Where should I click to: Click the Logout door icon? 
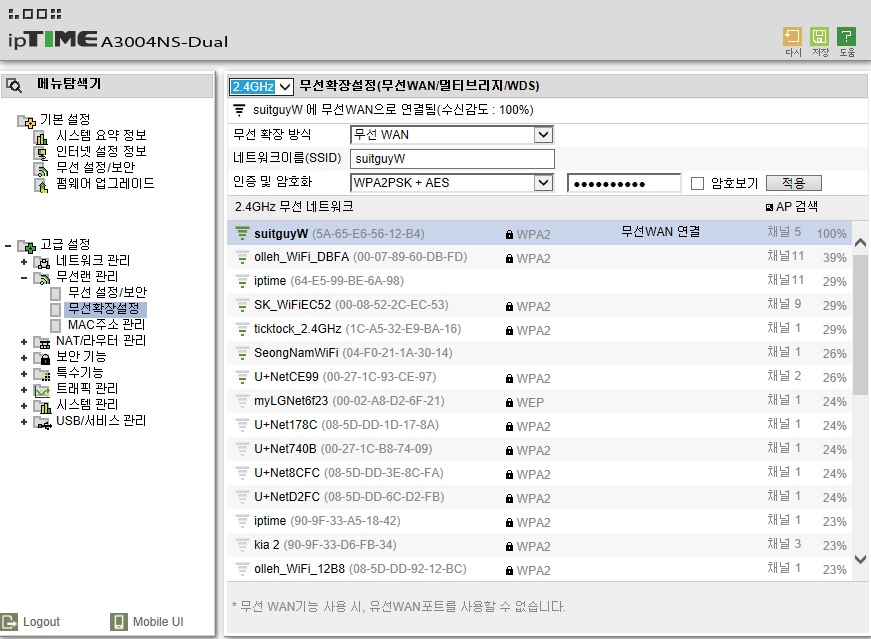click(x=9, y=622)
